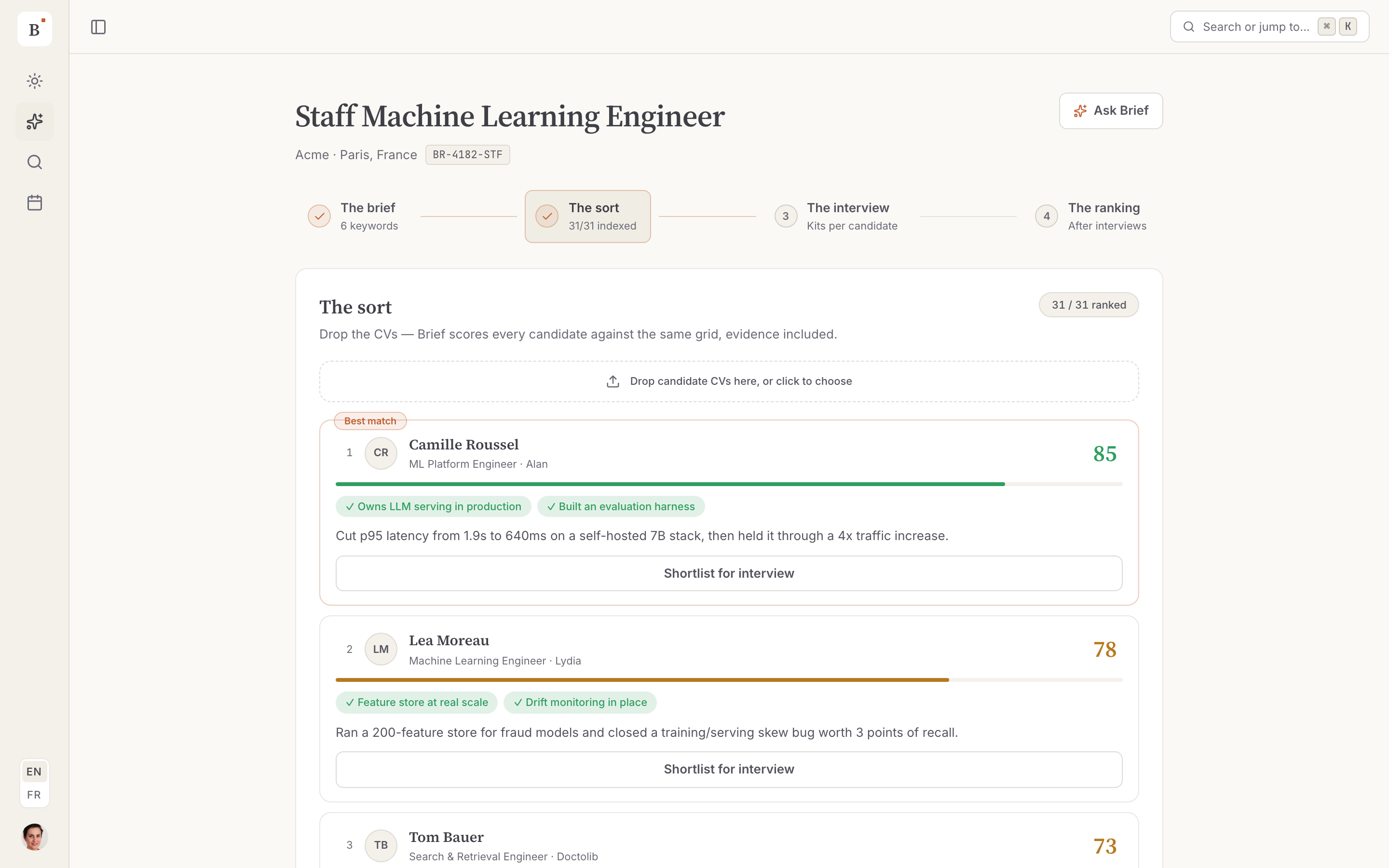The image size is (1389, 868).
Task: Open Tom Bauer's candidate name
Action: [x=446, y=838]
